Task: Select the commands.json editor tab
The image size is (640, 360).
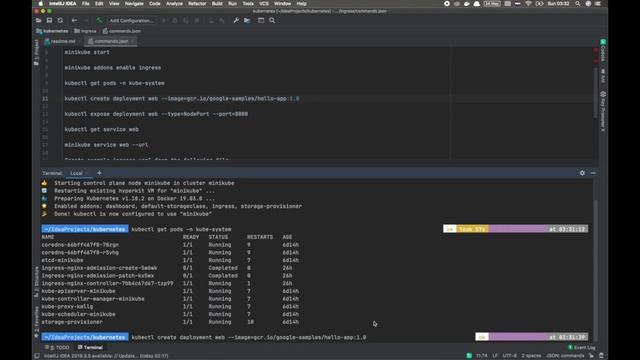Action: [110, 41]
